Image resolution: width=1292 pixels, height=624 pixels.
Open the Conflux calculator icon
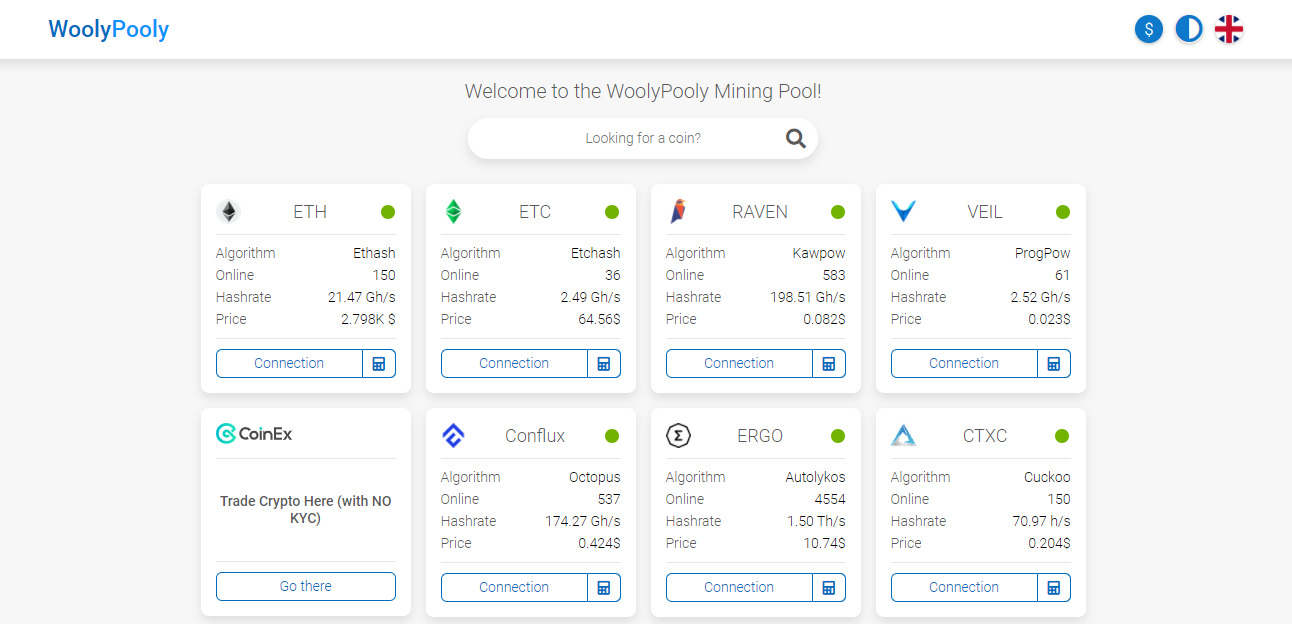[x=604, y=587]
